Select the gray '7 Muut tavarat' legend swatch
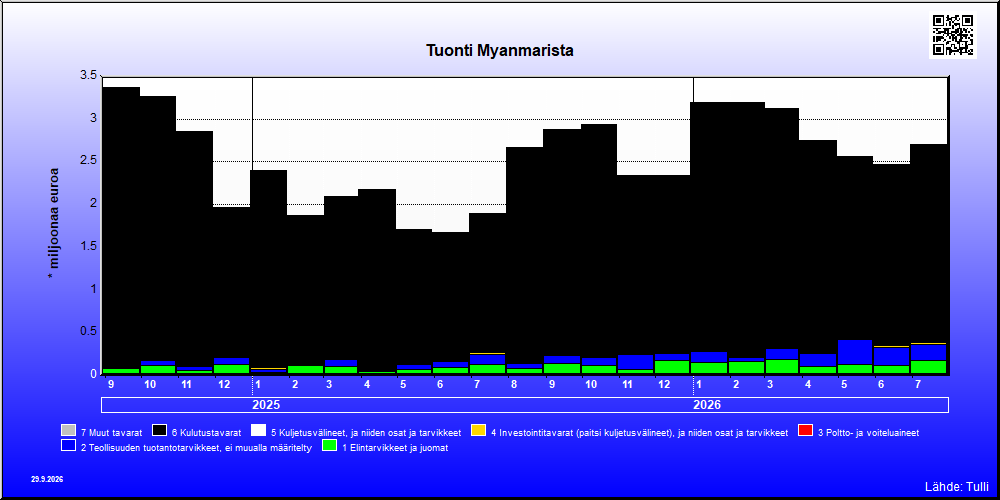Viewport: 1000px width, 500px height. (68, 432)
